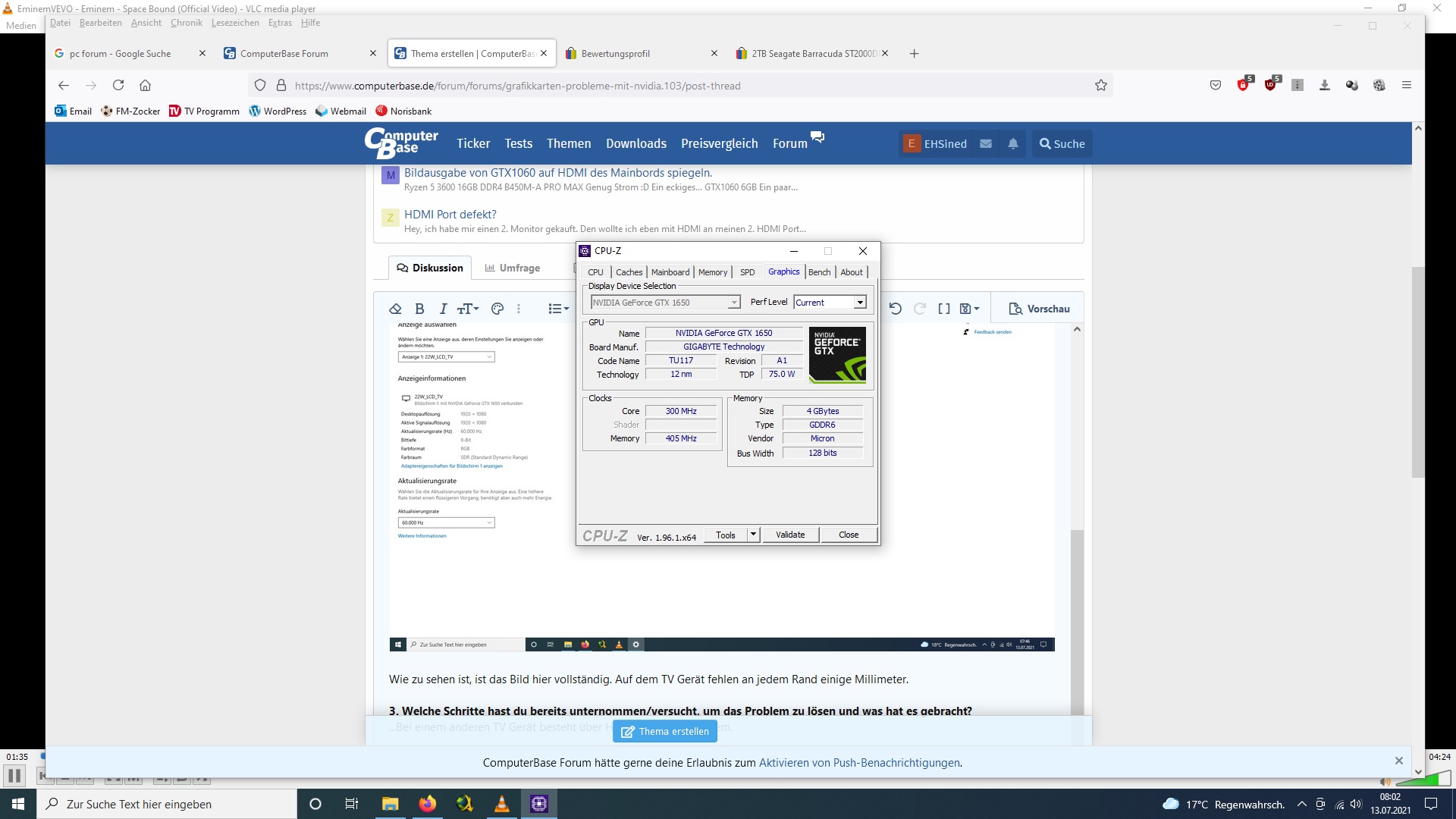This screenshot has height=819, width=1456.
Task: Open the editor list options dropdown
Action: coord(559,309)
